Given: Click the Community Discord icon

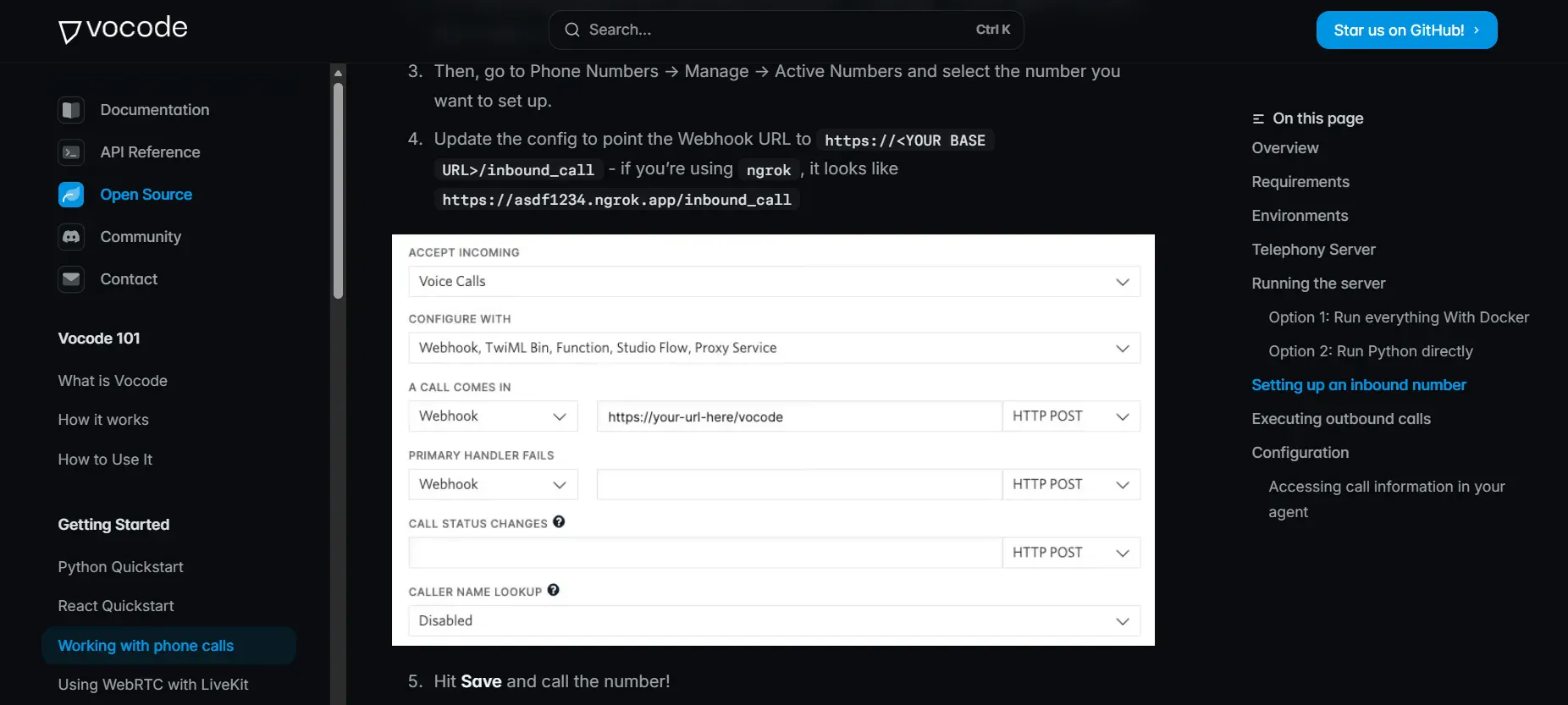Looking at the screenshot, I should click(71, 237).
